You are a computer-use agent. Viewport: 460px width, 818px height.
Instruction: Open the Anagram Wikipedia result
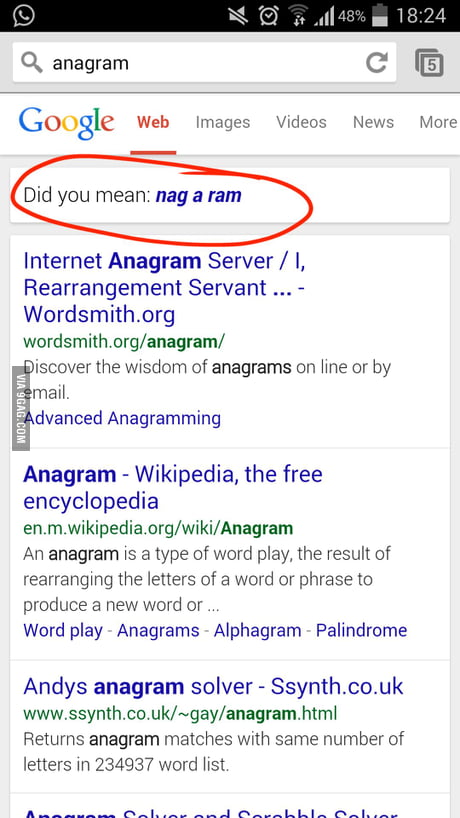pos(173,487)
